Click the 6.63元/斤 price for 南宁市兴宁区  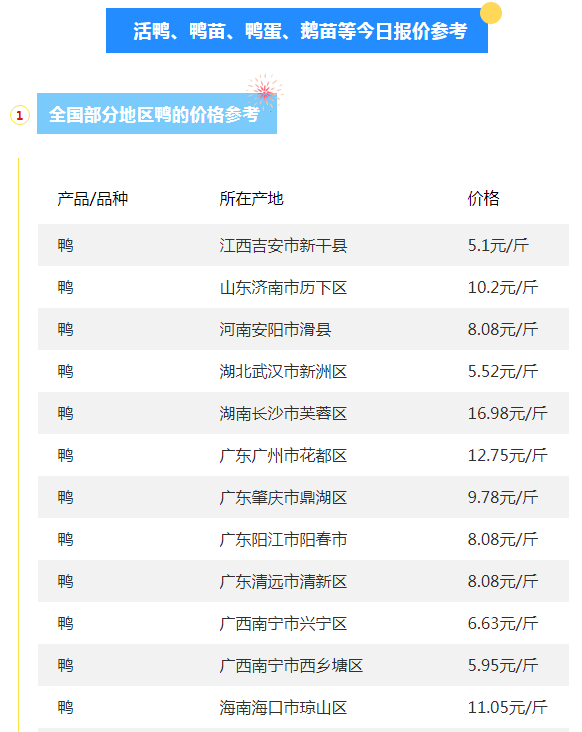tap(503, 624)
